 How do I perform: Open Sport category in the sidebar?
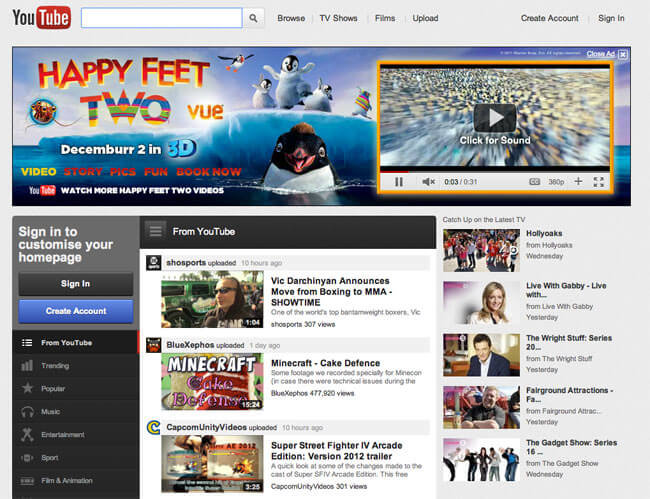(50, 457)
